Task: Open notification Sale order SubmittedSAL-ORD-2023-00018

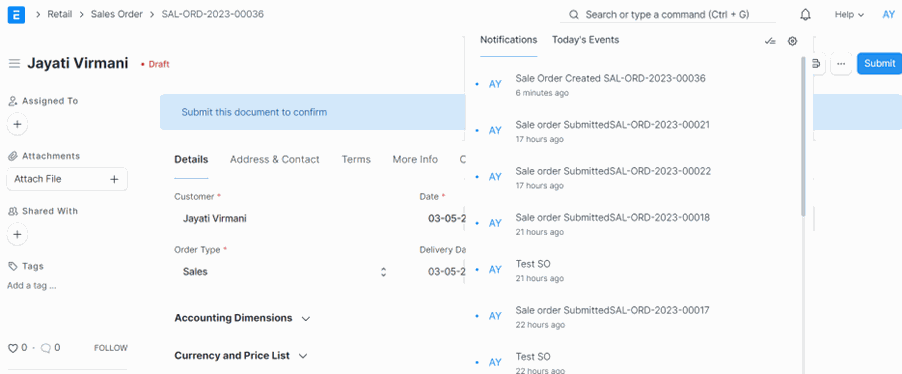Action: point(613,217)
